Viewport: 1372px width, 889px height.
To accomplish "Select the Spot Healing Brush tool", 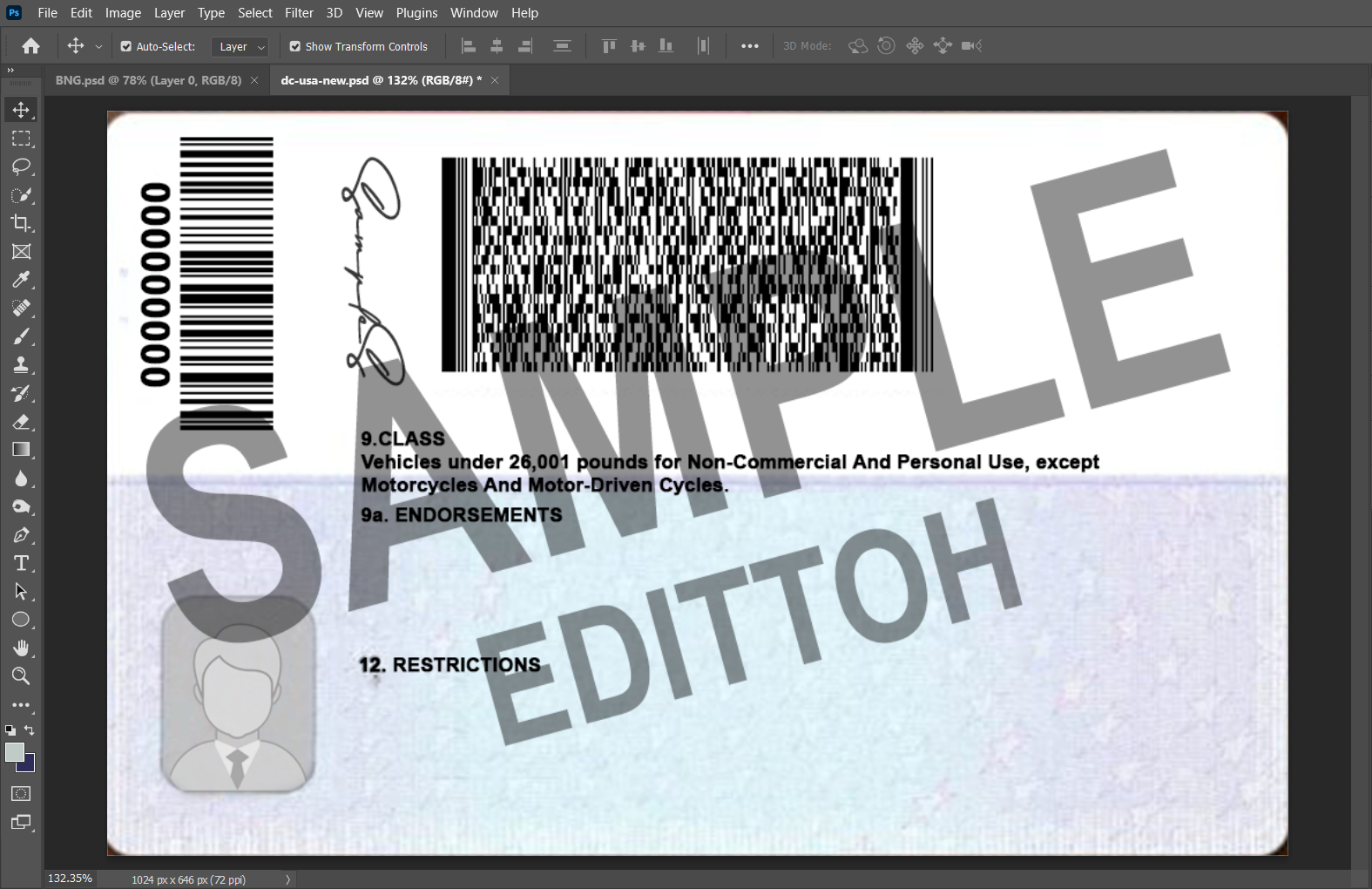I will coord(21,308).
